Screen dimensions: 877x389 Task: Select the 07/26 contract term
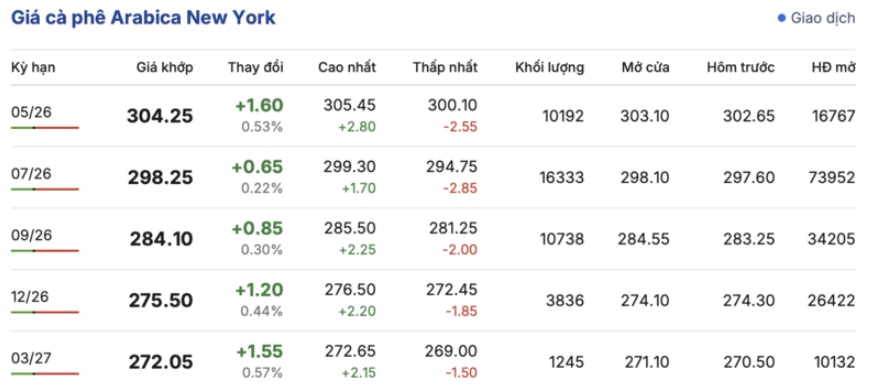coord(31,174)
